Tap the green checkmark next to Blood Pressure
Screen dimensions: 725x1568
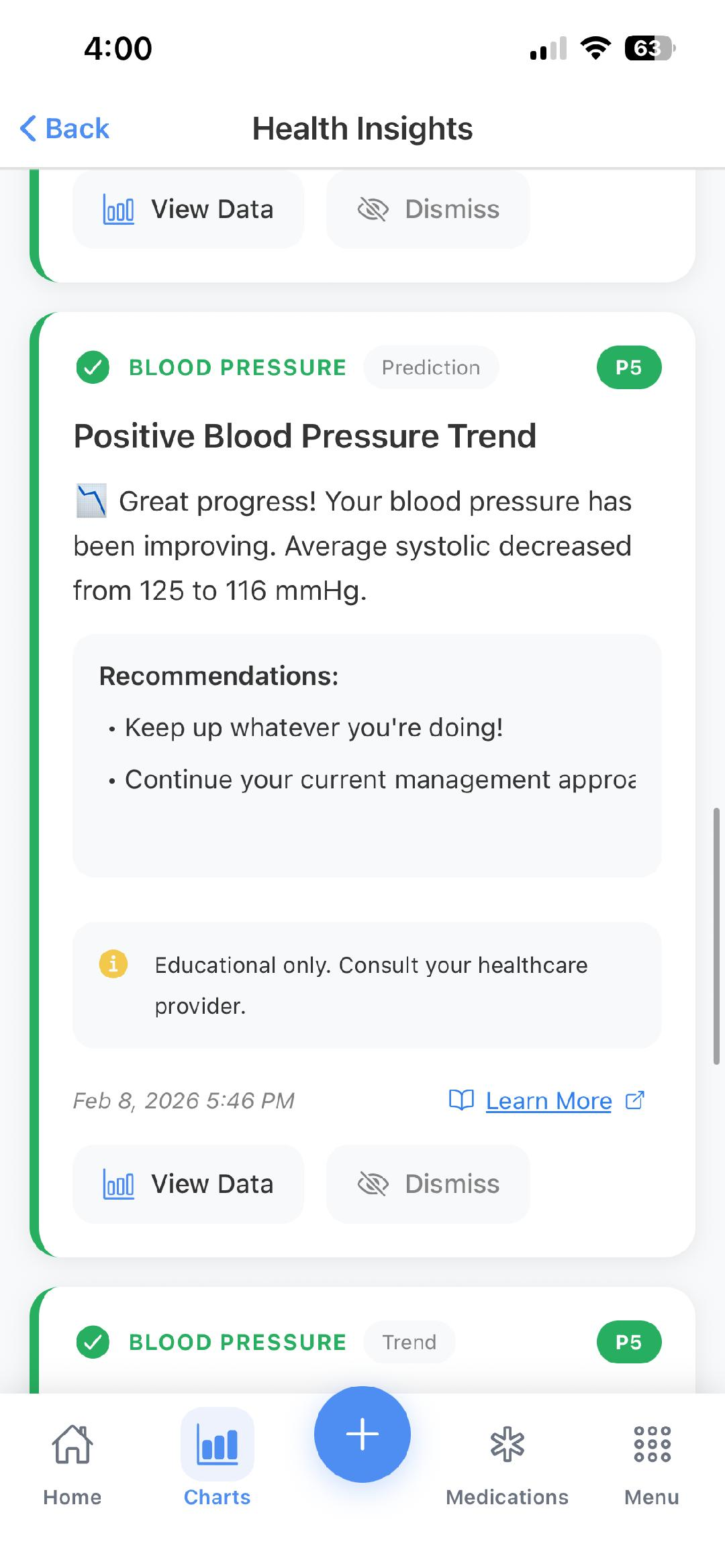point(93,367)
